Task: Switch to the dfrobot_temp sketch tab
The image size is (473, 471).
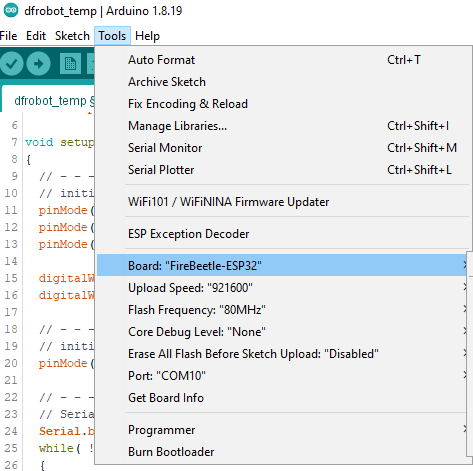Action: coord(50,101)
